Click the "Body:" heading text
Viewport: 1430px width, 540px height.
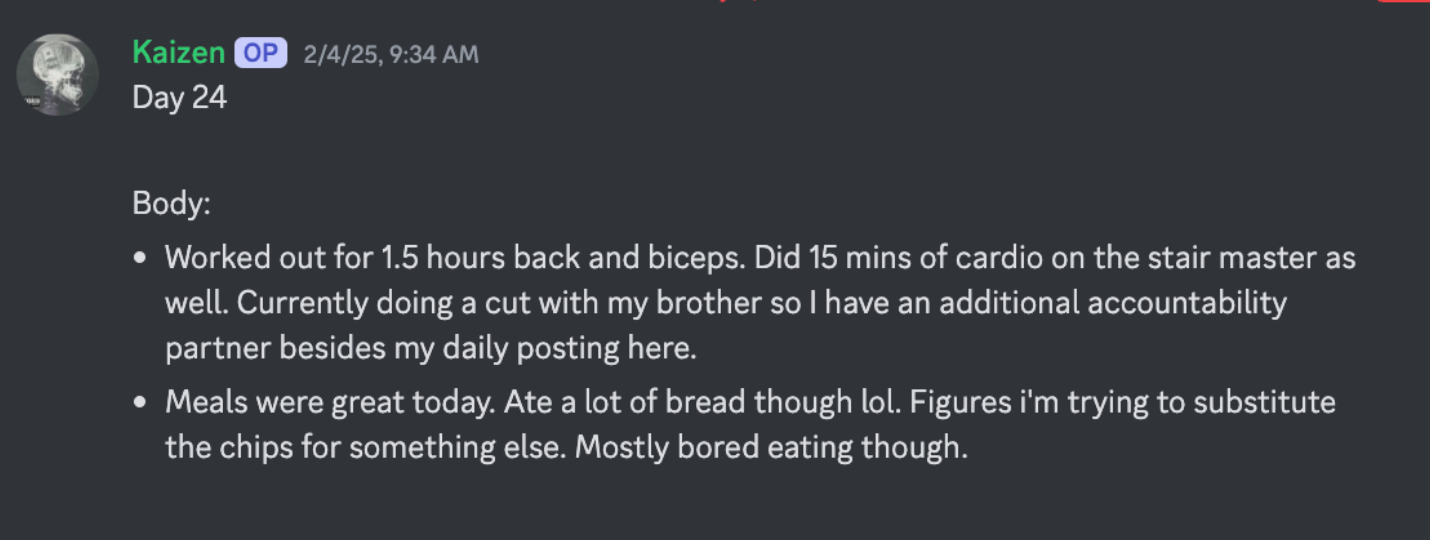[x=171, y=204]
